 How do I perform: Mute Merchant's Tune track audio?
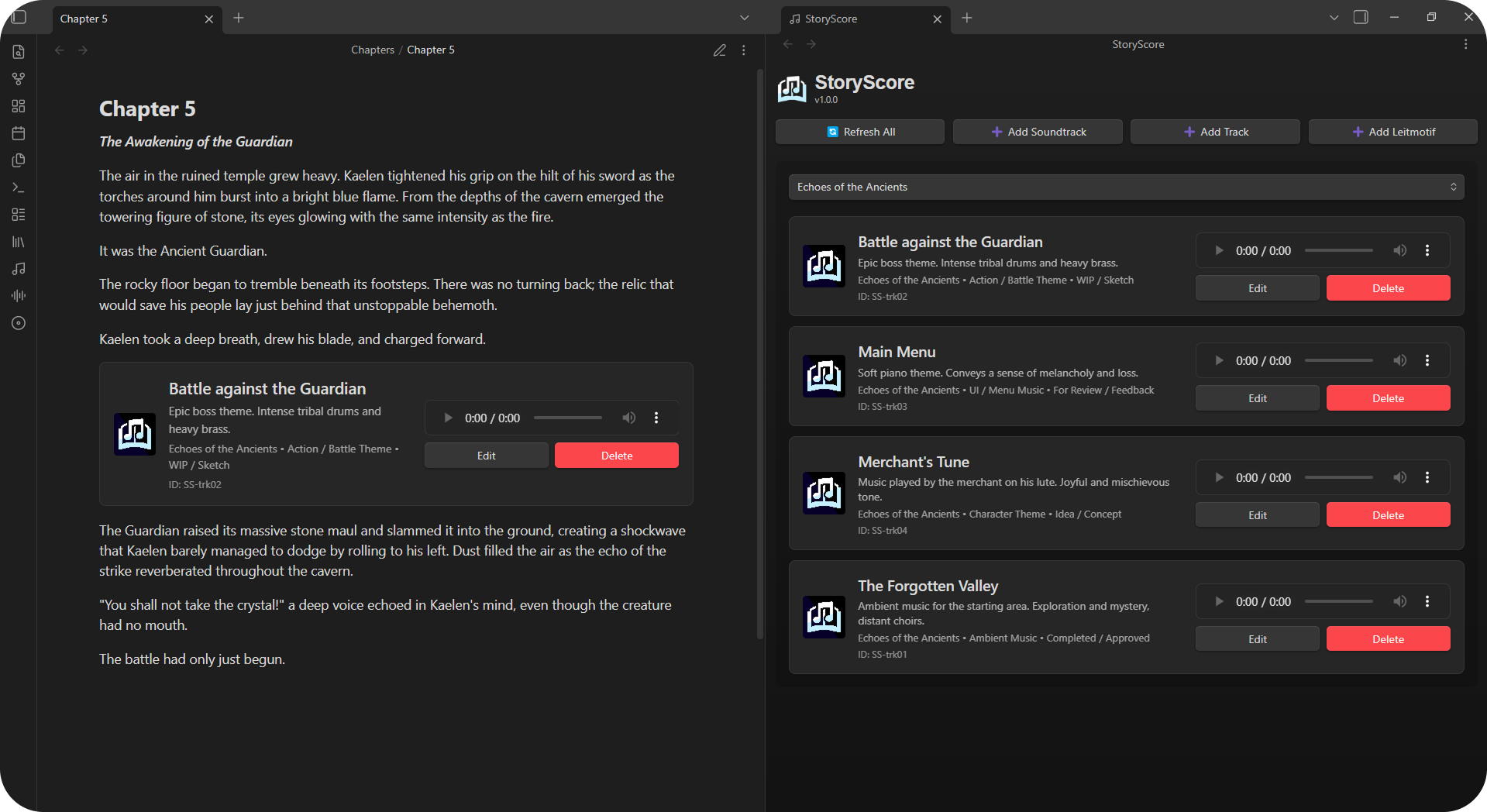click(1399, 477)
